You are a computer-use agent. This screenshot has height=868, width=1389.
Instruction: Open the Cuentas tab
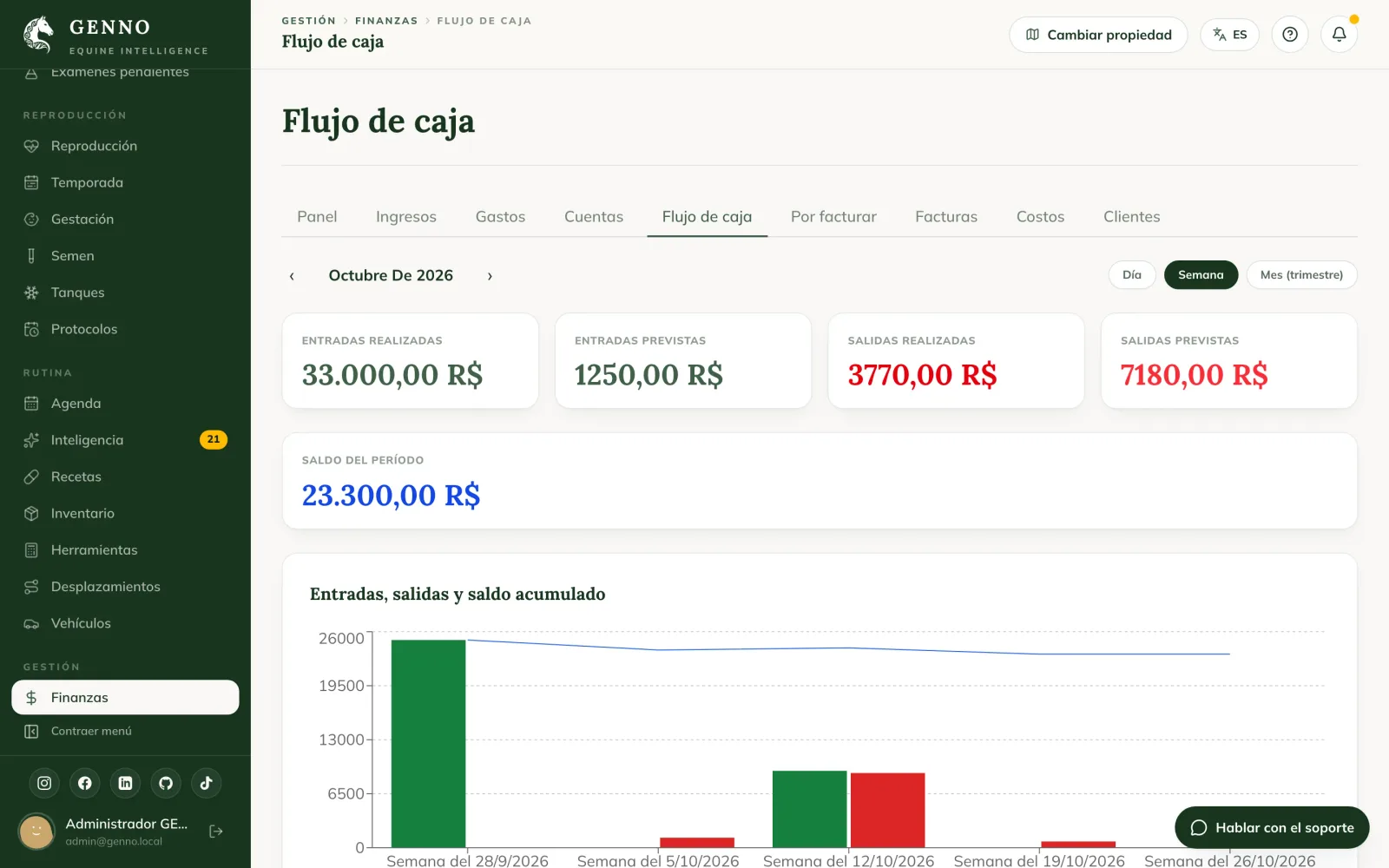point(594,217)
